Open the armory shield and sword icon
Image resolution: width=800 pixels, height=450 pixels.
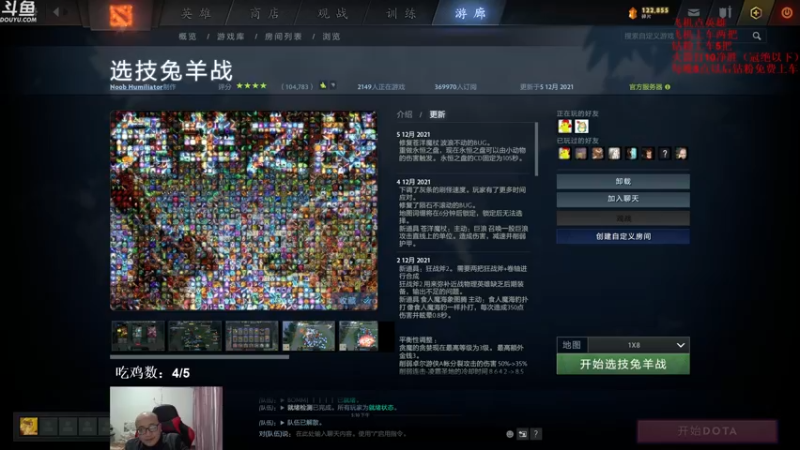tap(725, 12)
